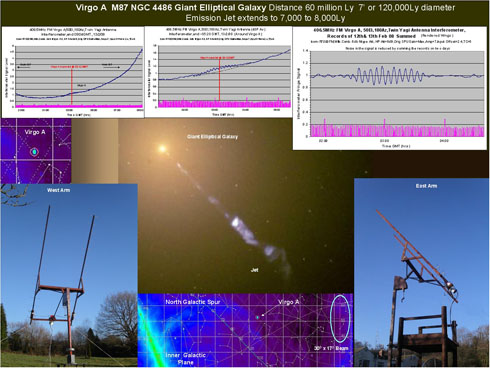Click the bright galaxy core in the M87 image
The width and height of the screenshot is (490, 368).
pyautogui.click(x=162, y=149)
